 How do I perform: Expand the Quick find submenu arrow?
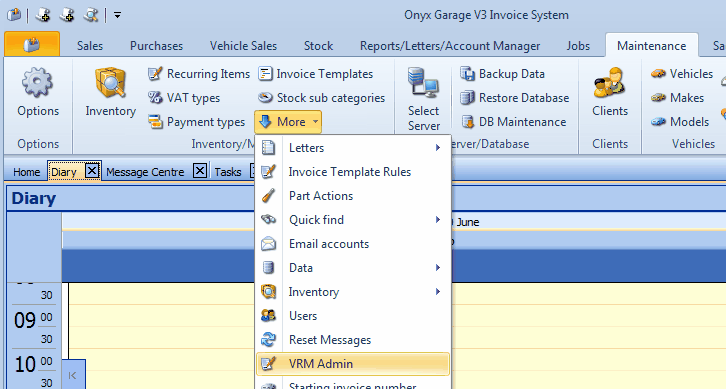coord(438,220)
